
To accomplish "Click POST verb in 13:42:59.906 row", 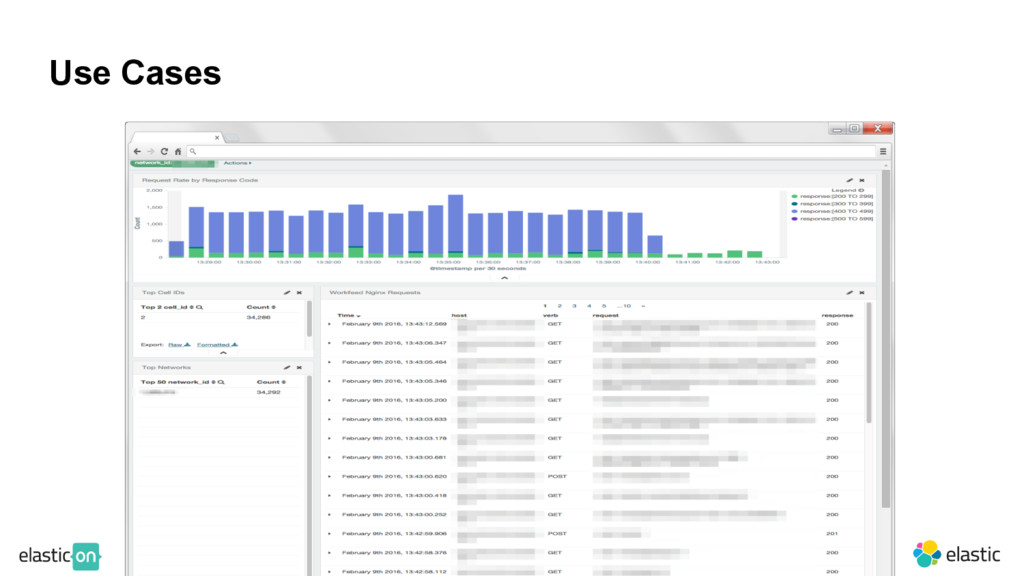I will [x=557, y=534].
